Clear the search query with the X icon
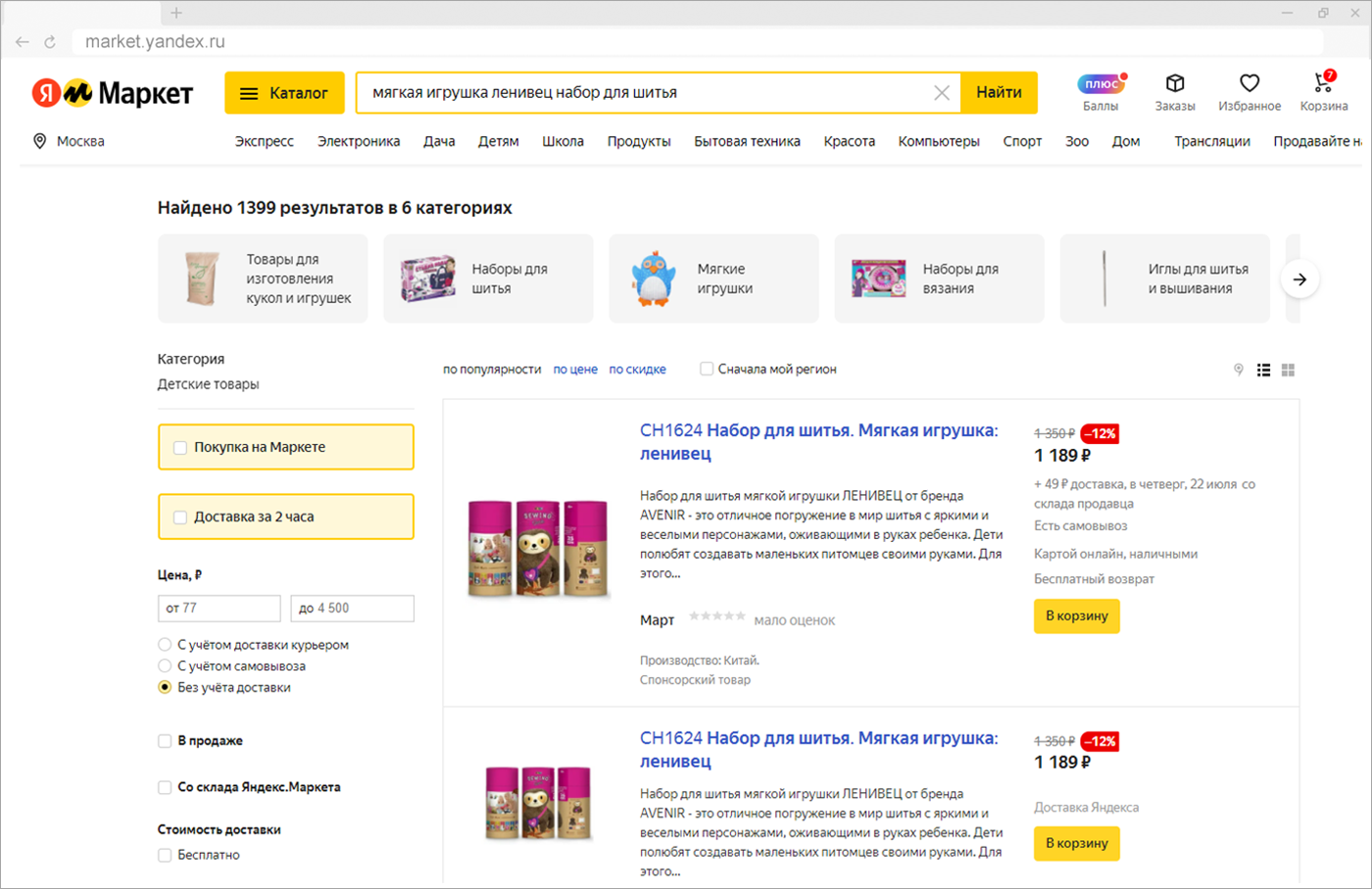Image resolution: width=1372 pixels, height=889 pixels. (942, 93)
